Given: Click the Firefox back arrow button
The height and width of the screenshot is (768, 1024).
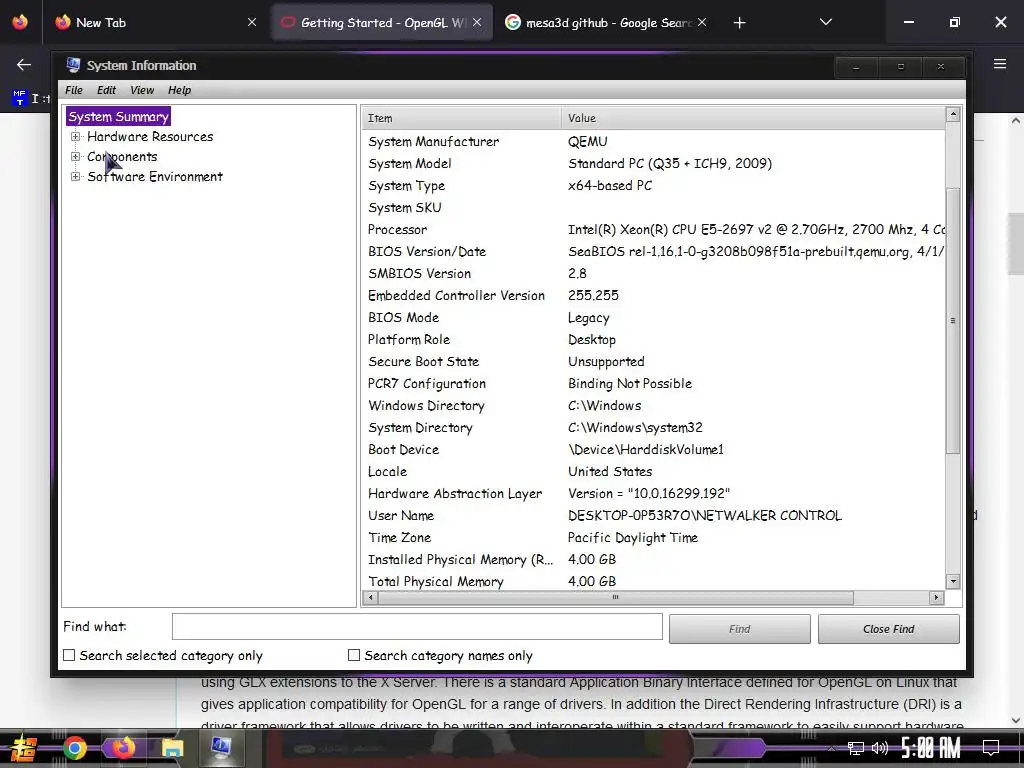Looking at the screenshot, I should point(24,65).
